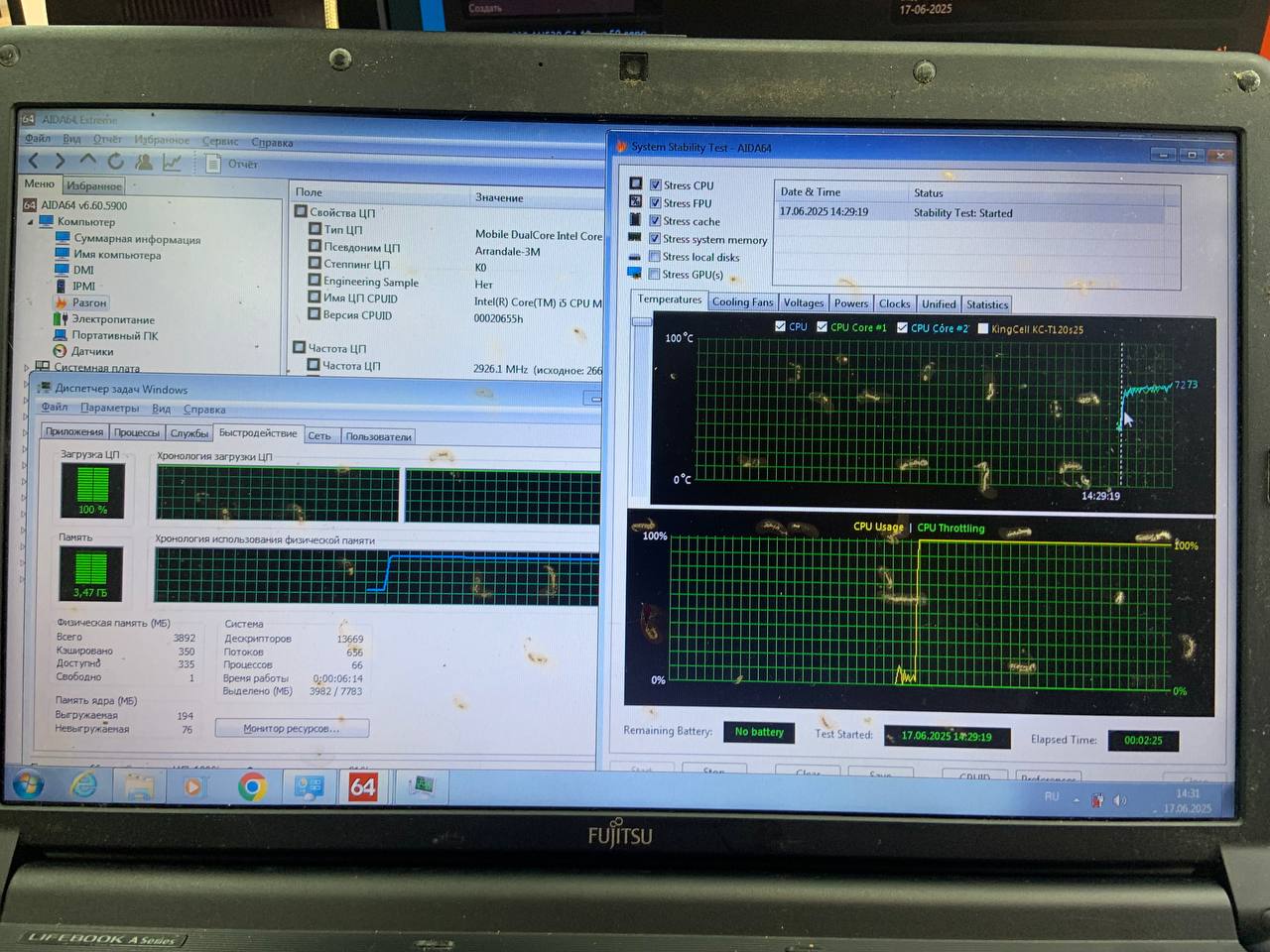Click the graph chart icon in AIDA64 toolbar
Screen dimensions: 1270x952
(173, 163)
